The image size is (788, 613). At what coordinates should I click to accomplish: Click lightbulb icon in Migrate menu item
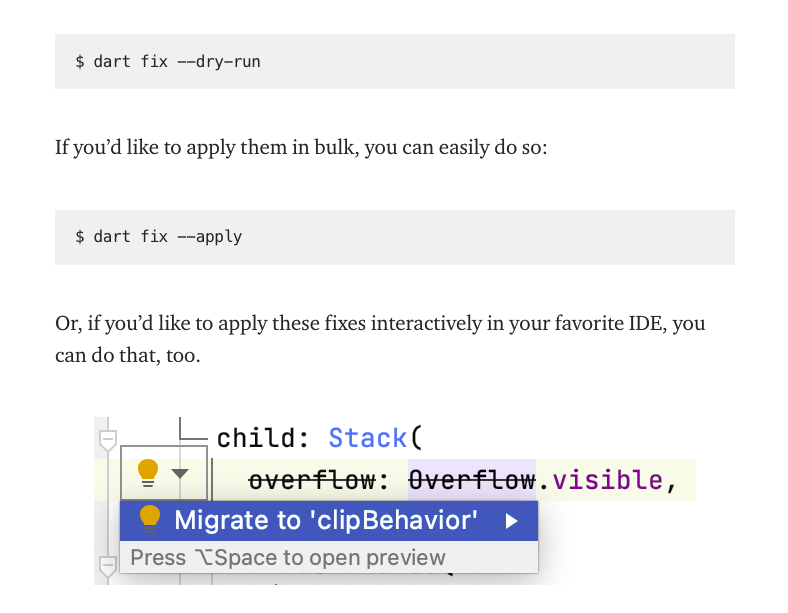pos(149,520)
